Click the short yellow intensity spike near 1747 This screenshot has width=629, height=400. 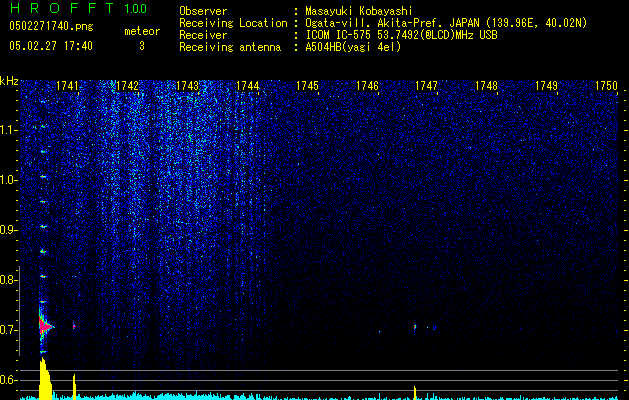415,393
